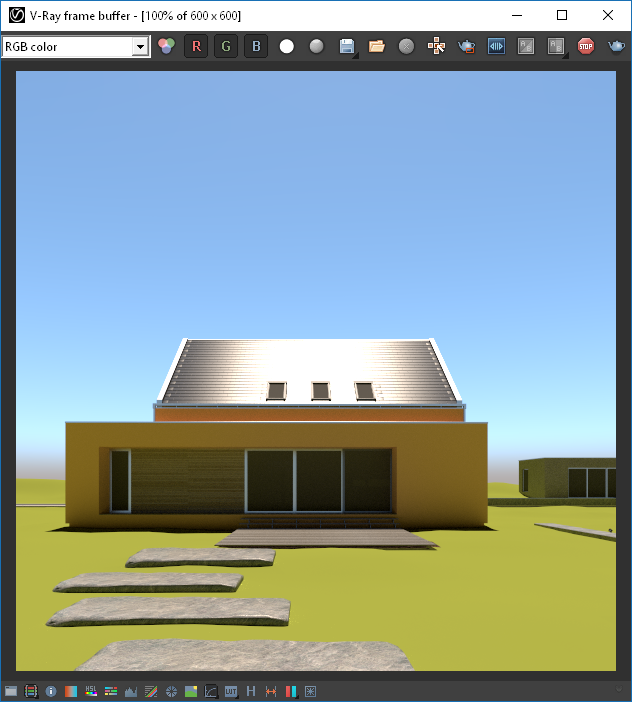Toggle lens effects icon
The height and width of the screenshot is (702, 632).
(x=310, y=691)
